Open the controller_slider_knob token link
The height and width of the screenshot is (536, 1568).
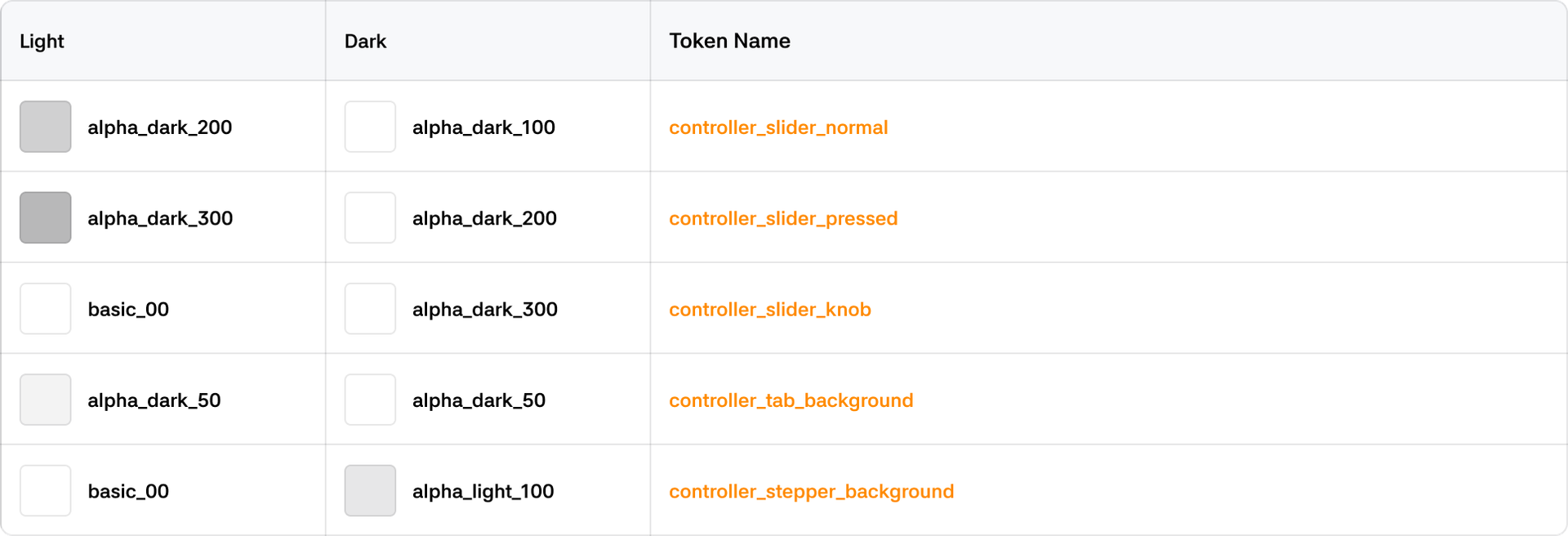pyautogui.click(x=769, y=310)
